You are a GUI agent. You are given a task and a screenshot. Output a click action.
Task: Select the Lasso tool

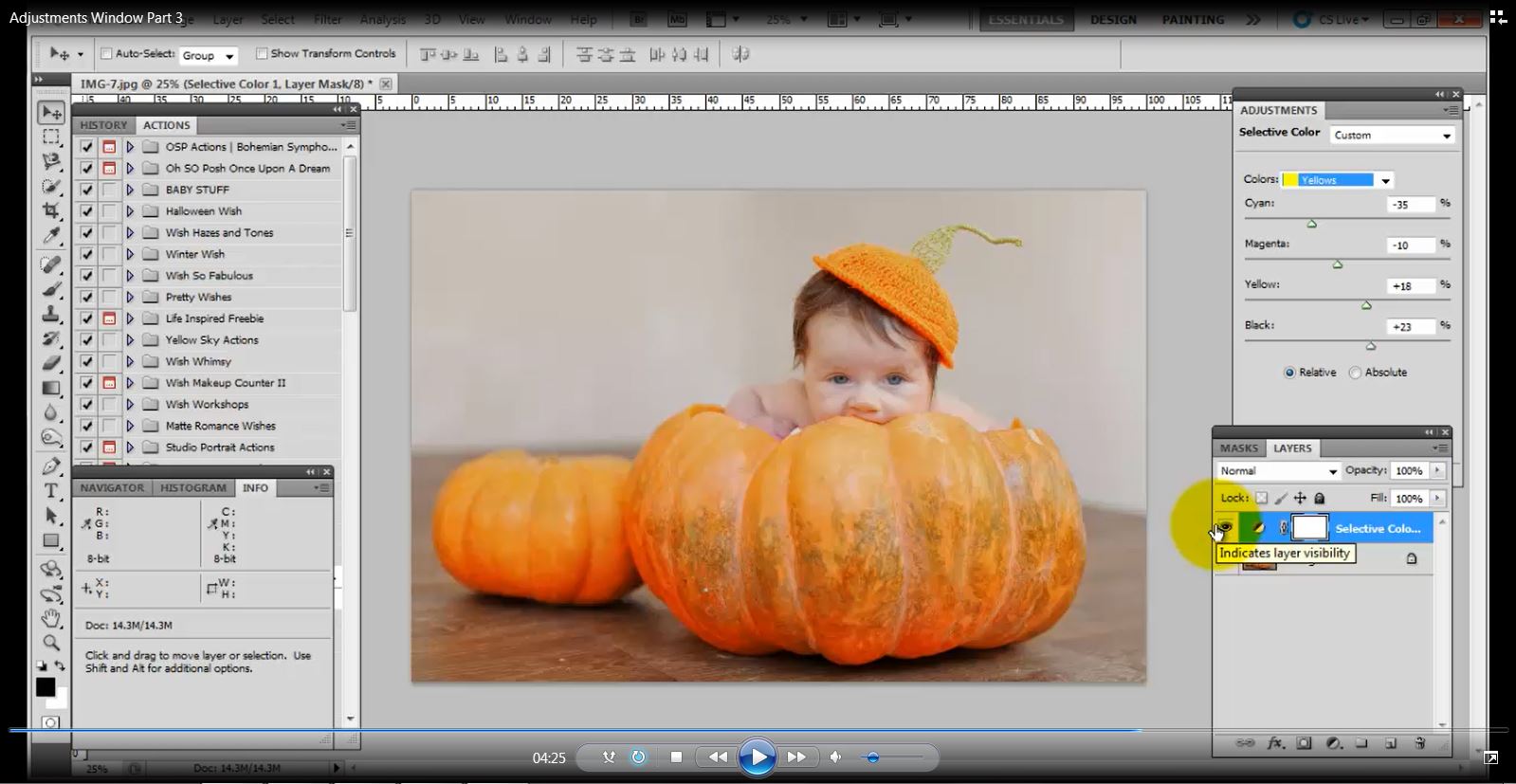click(51, 162)
